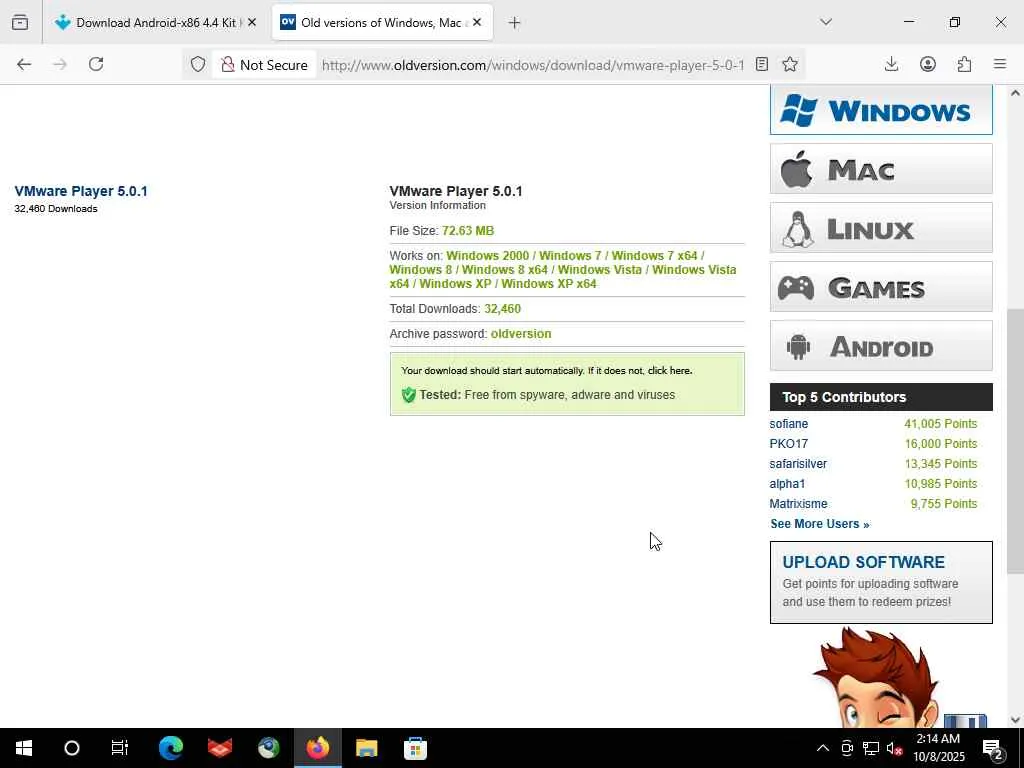
Task: Open Cortana search circle on taskbar
Action: [x=72, y=748]
